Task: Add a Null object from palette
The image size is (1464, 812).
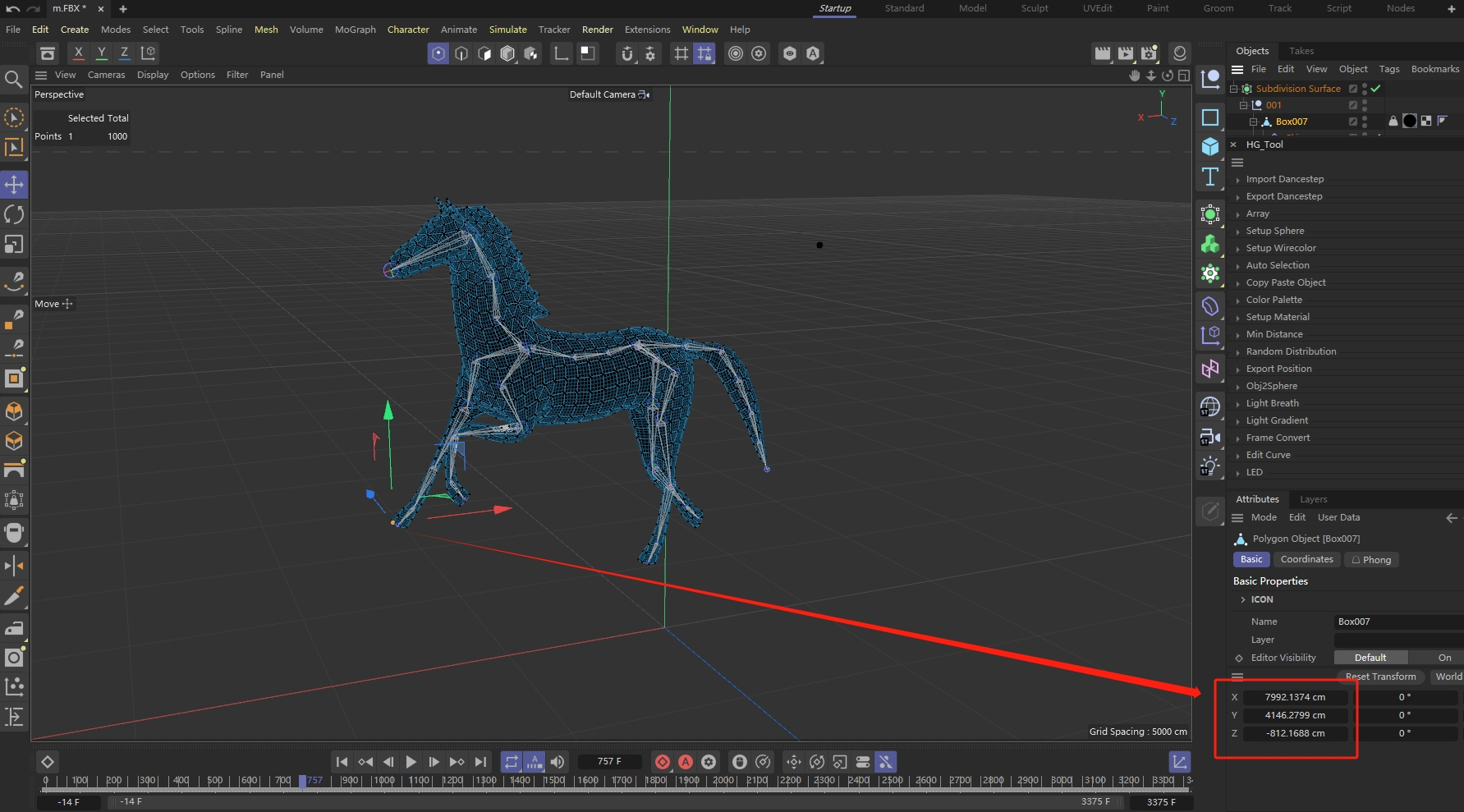Action: [x=1210, y=80]
